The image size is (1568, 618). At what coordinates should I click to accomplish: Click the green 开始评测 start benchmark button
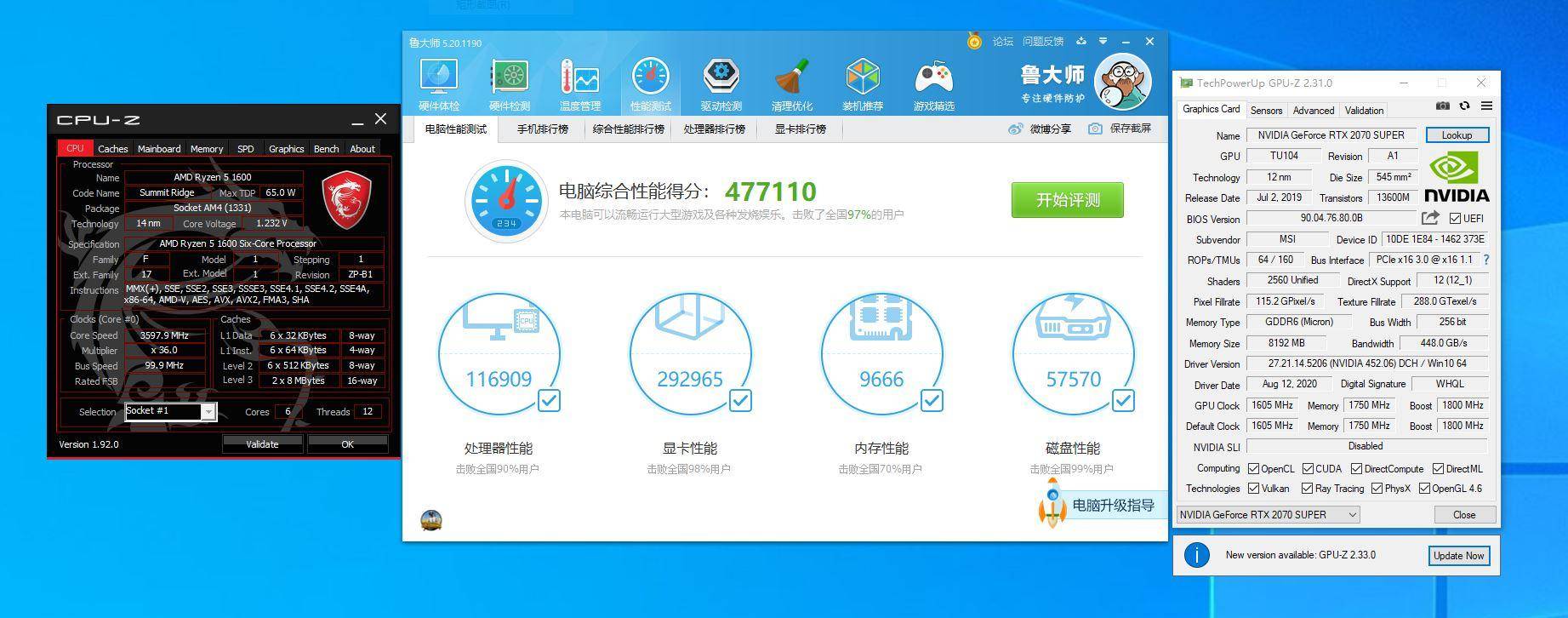click(x=1068, y=200)
